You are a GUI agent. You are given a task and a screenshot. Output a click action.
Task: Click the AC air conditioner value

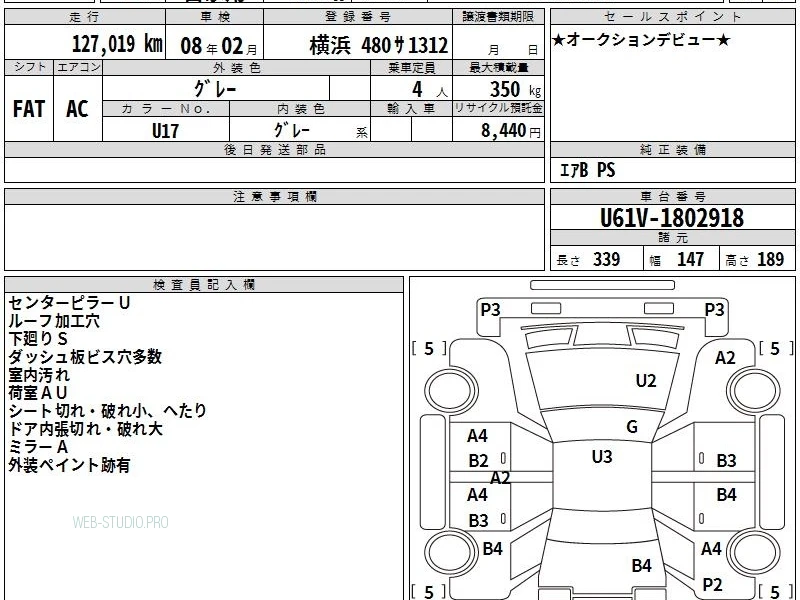(x=77, y=109)
